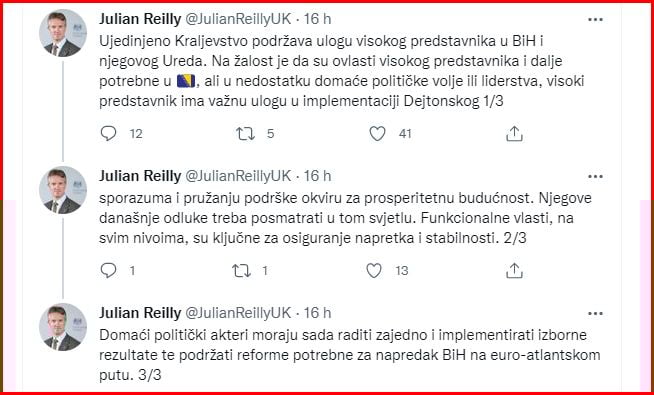
Task: Reply to the second tweet marked 2/3
Action: pyautogui.click(x=109, y=271)
